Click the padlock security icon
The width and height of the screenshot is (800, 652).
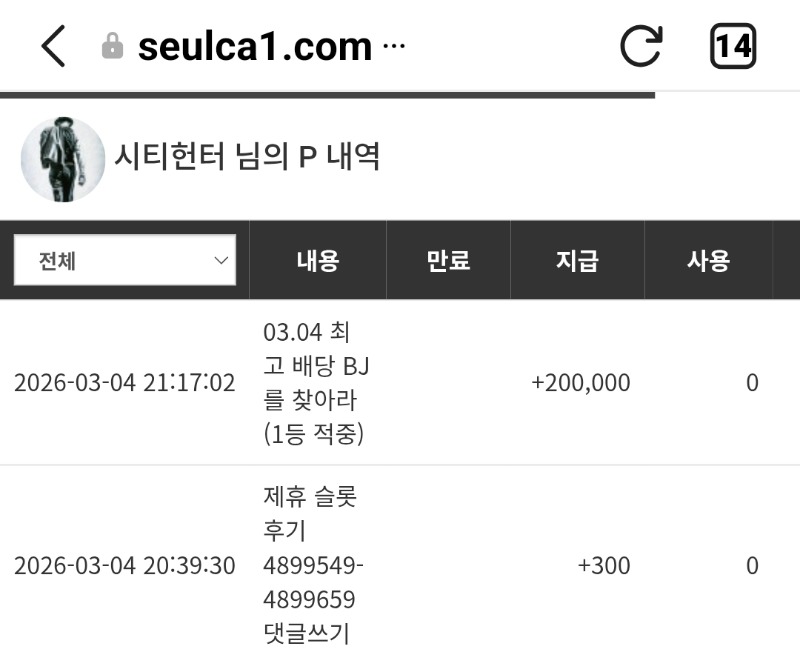[113, 46]
